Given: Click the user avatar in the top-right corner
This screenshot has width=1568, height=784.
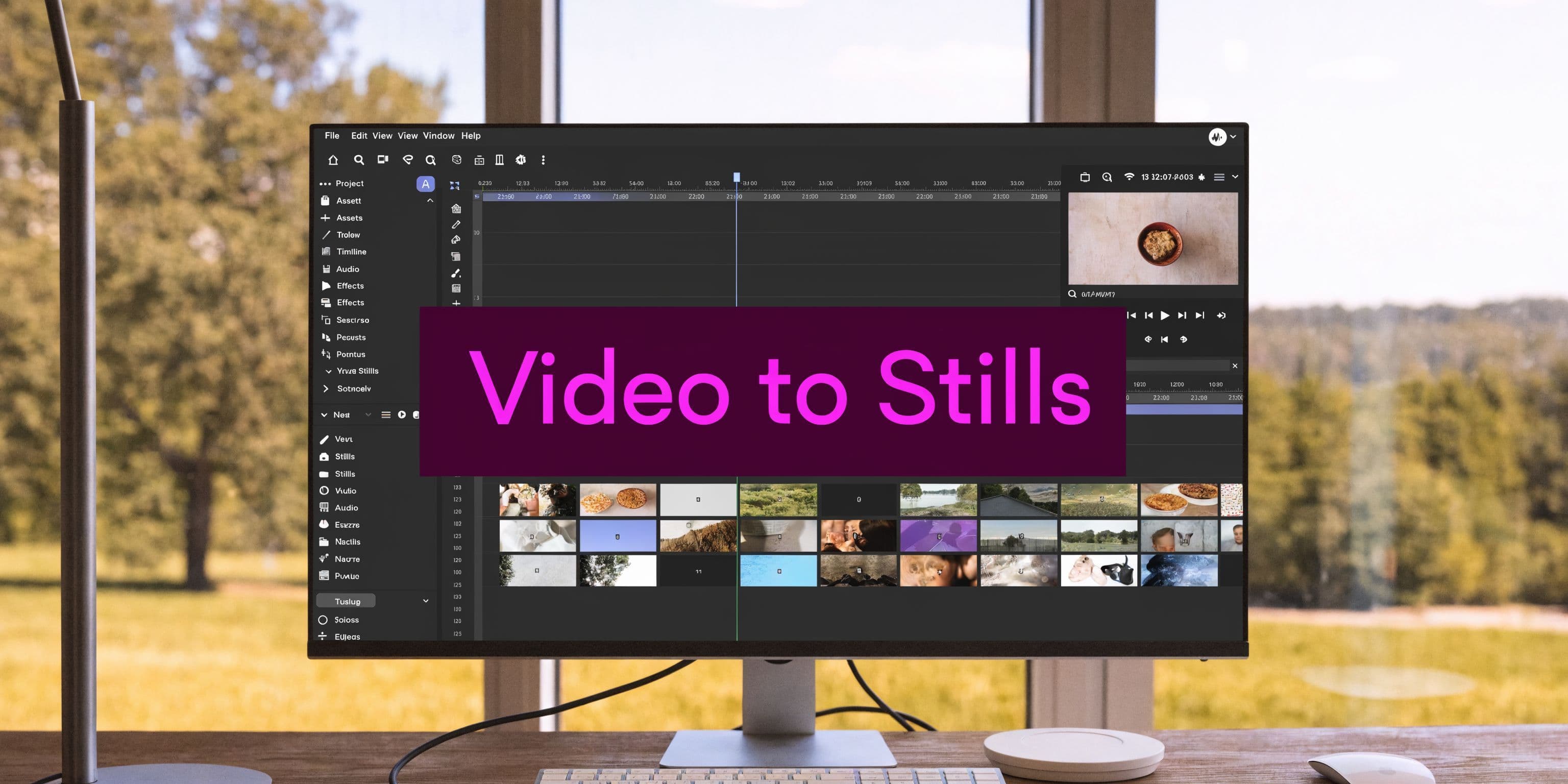Looking at the screenshot, I should pos(1217,137).
